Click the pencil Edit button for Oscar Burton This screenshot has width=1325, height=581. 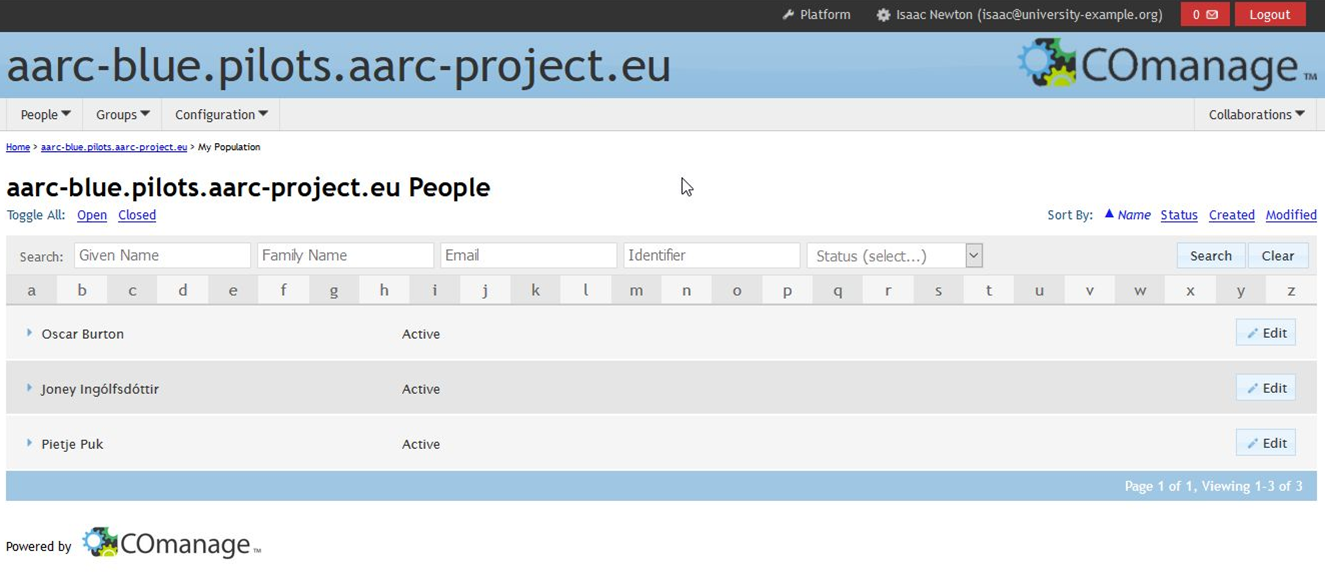pyautogui.click(x=1265, y=333)
